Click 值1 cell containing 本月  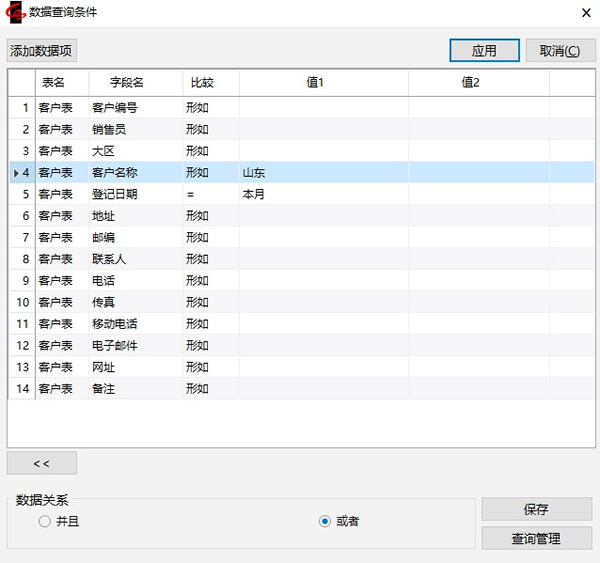click(323, 195)
